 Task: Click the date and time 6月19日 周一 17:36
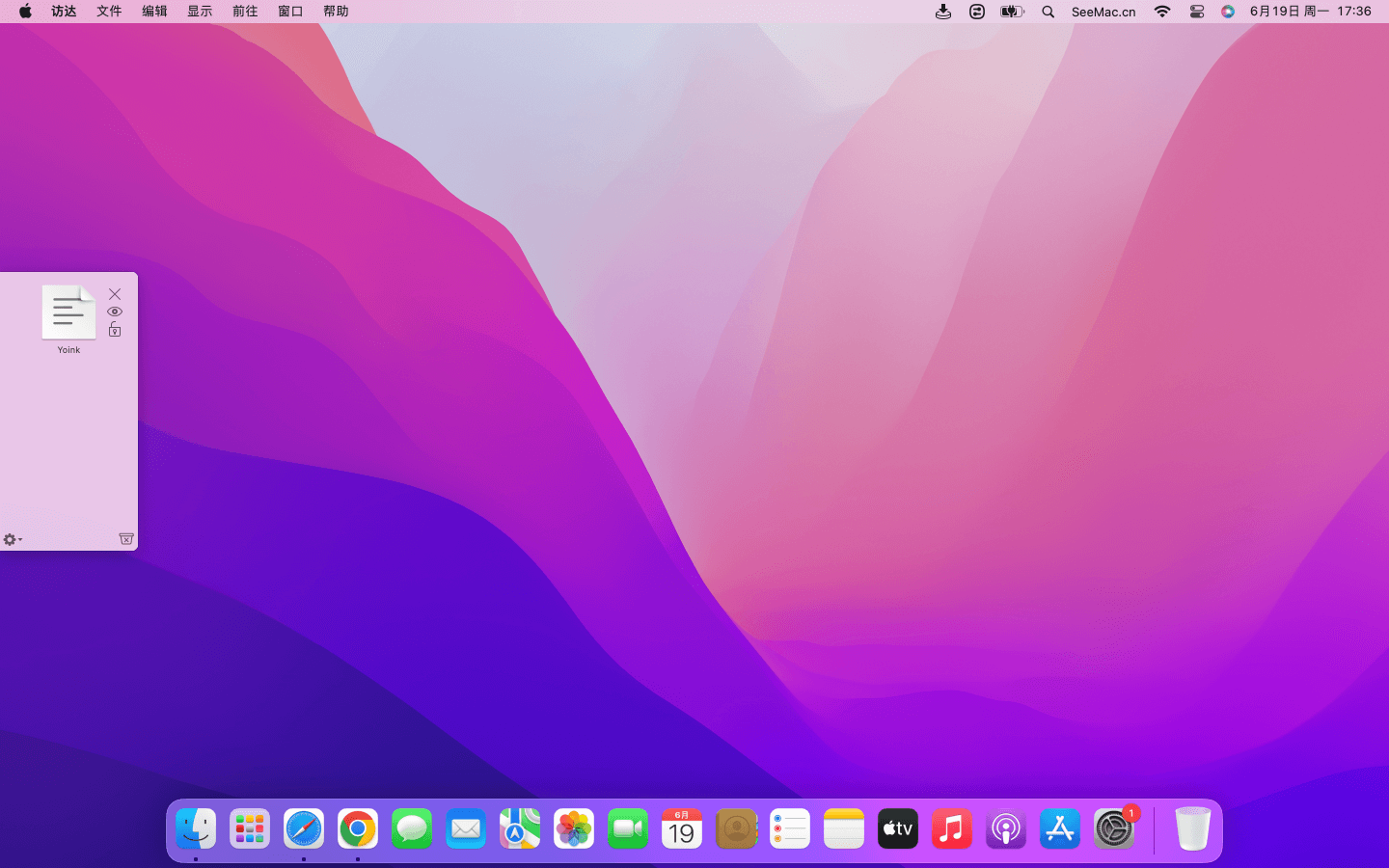click(1310, 12)
